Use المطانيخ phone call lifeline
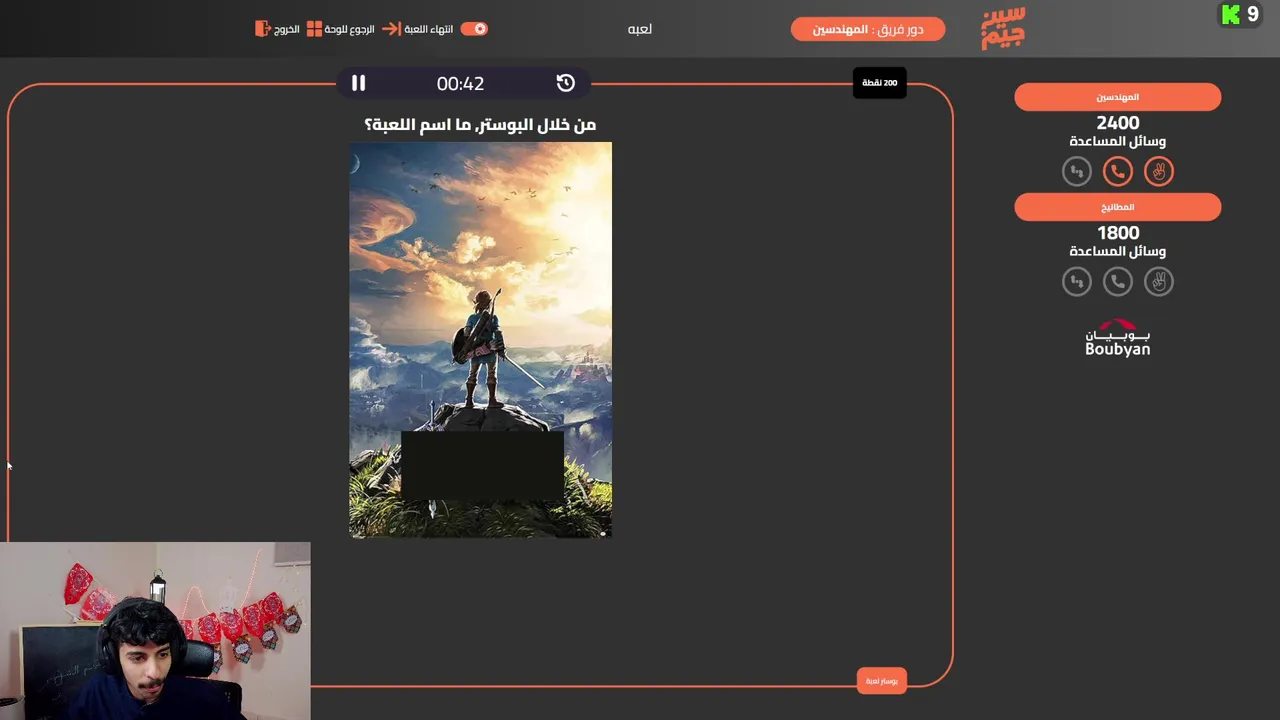Screen dimensions: 1280x720 [1118, 281]
